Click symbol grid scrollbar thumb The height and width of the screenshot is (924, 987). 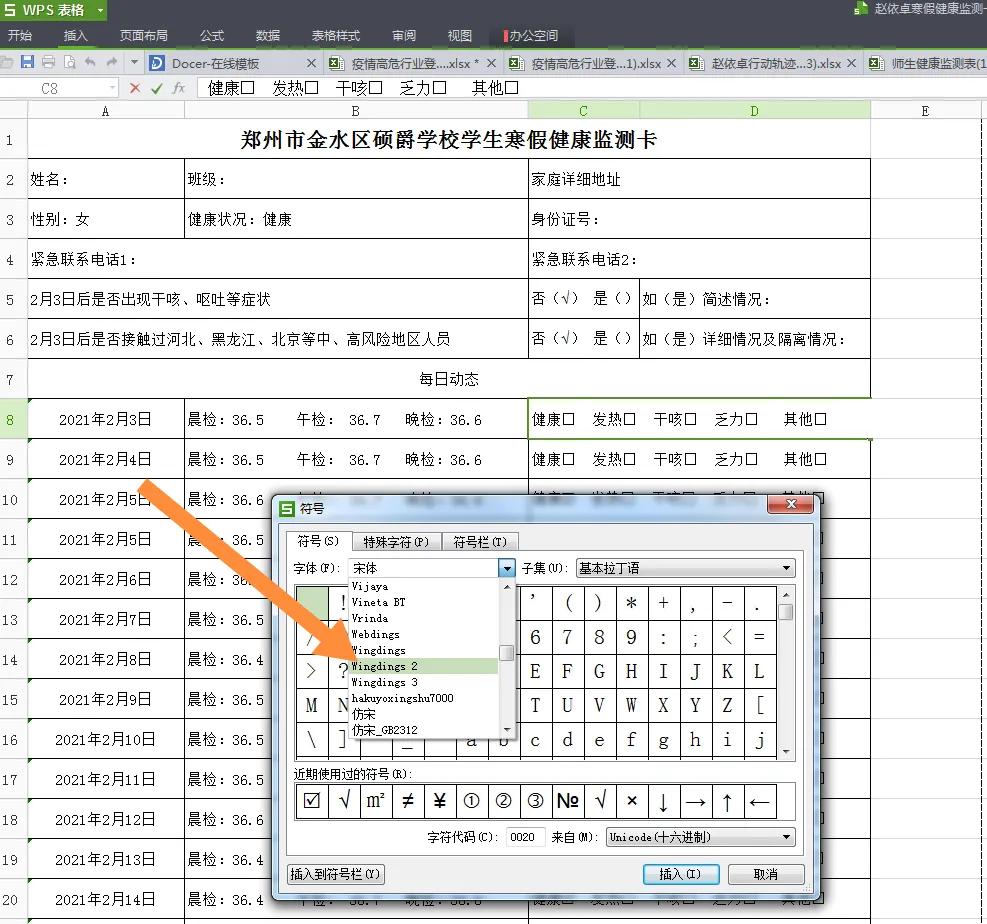pyautogui.click(x=786, y=612)
